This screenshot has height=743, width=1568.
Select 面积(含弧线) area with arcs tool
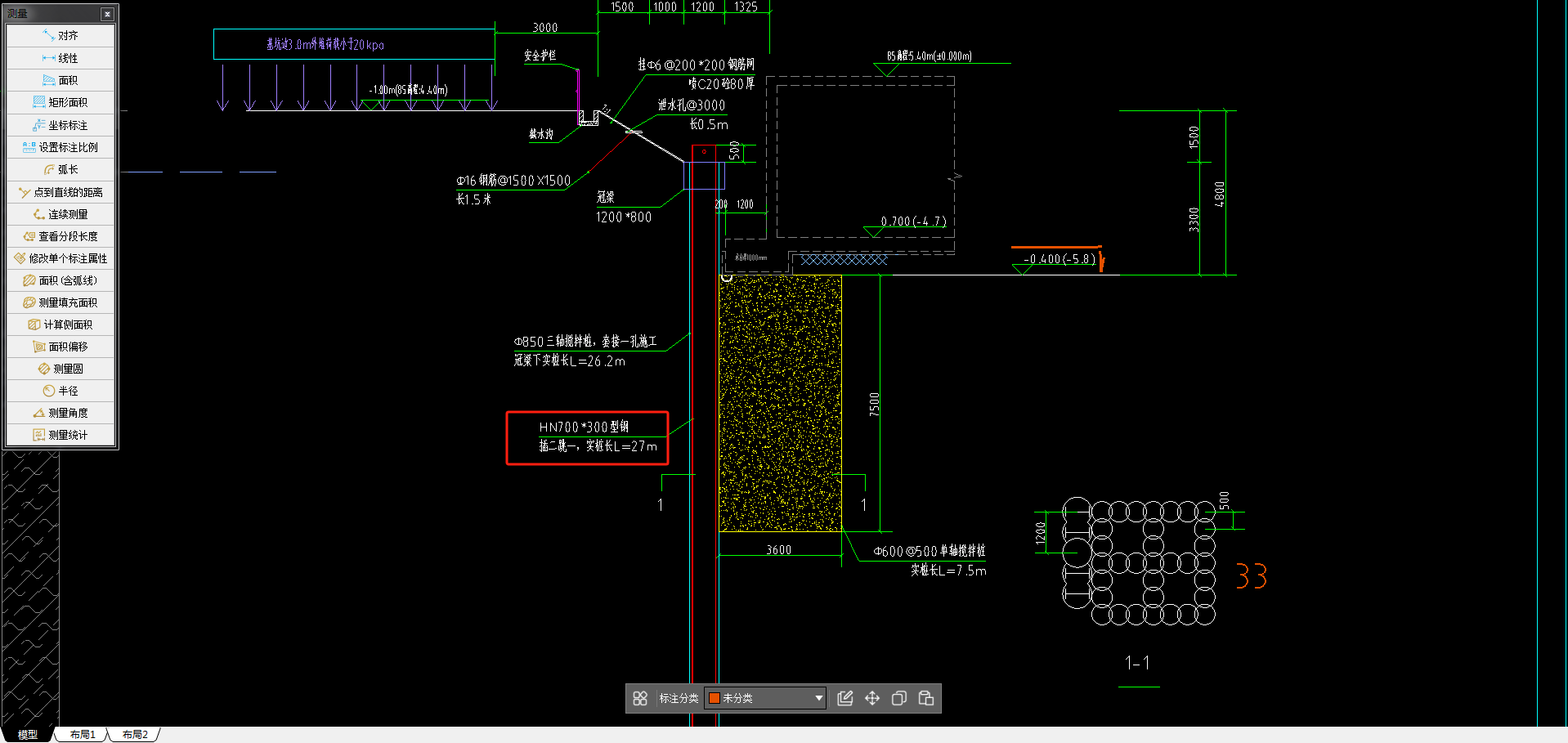60,280
